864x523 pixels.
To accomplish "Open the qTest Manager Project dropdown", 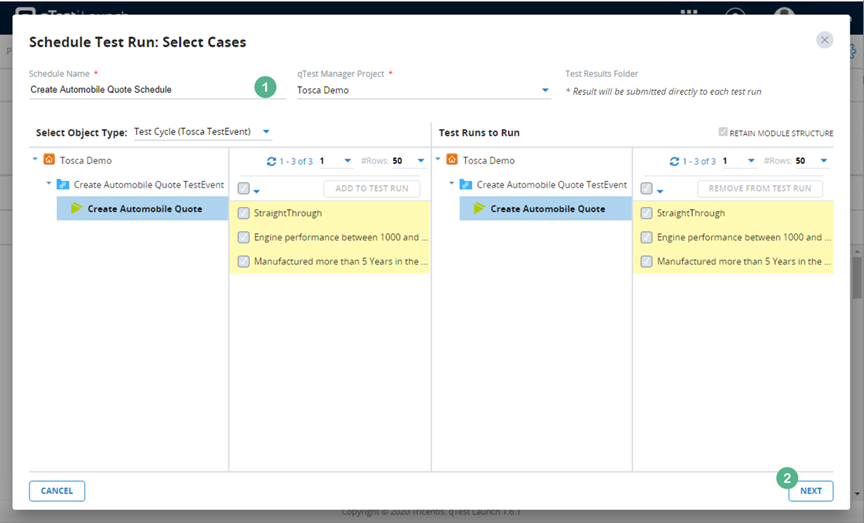I will 545,90.
